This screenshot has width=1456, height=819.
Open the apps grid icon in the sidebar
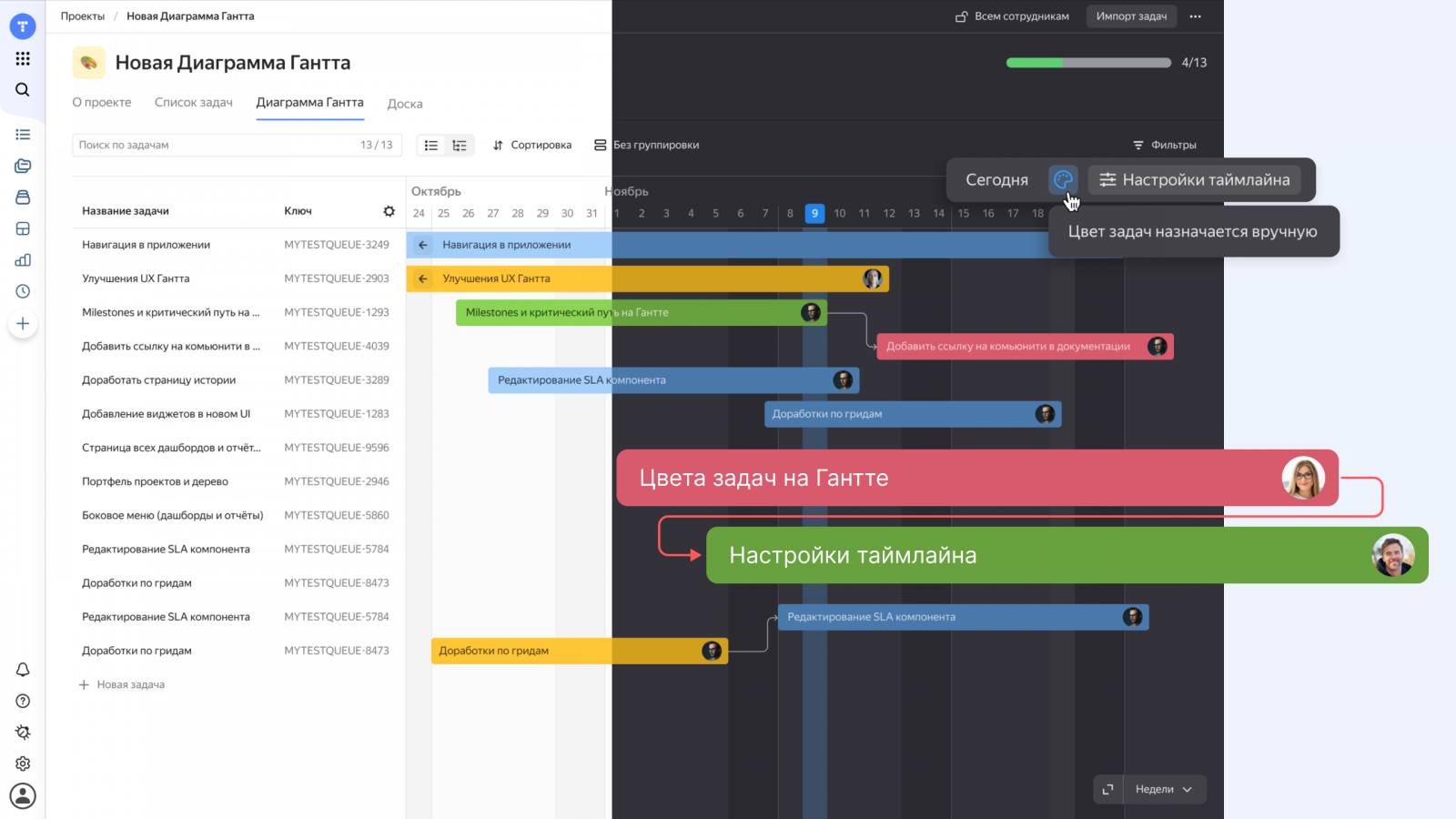23,58
